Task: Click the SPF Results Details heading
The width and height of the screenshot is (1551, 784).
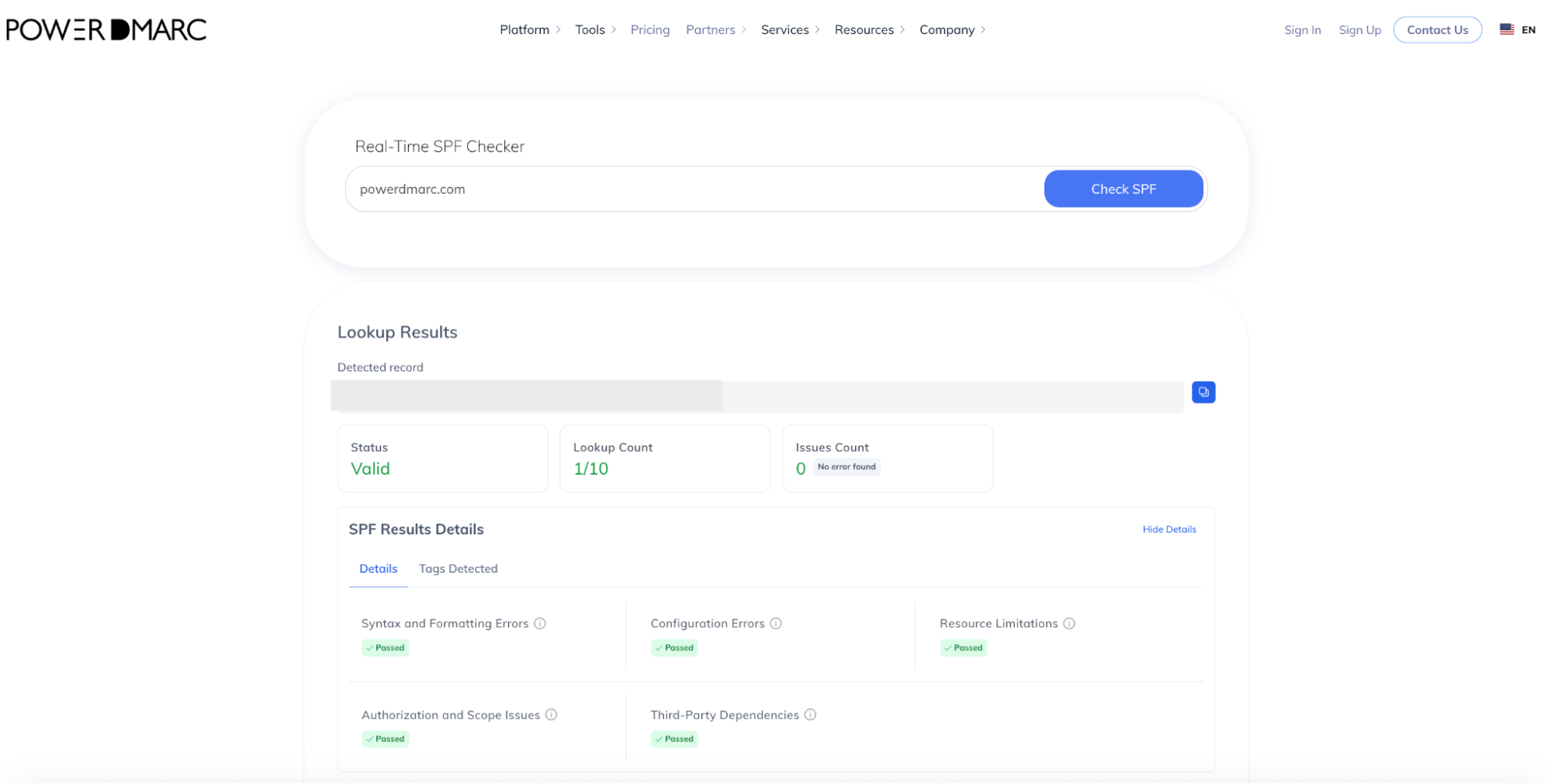Action: (x=416, y=530)
